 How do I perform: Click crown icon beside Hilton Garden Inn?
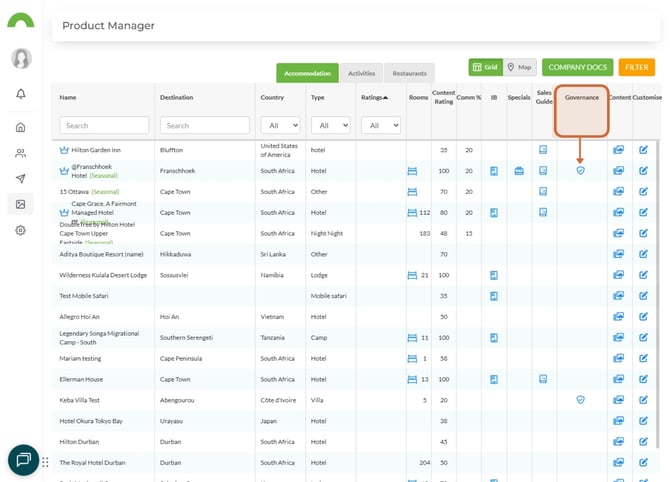point(64,150)
